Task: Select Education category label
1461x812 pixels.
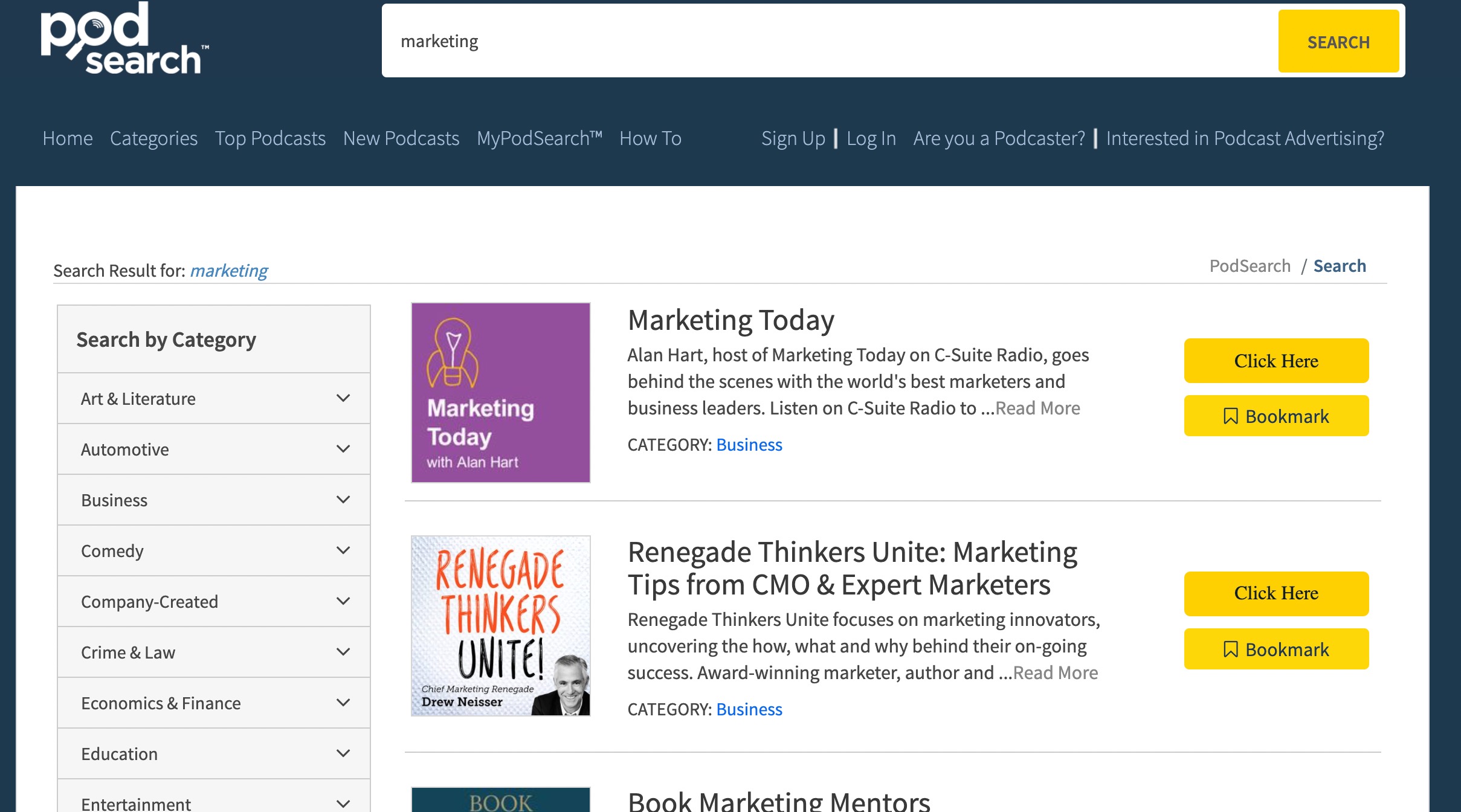Action: pyautogui.click(x=120, y=754)
